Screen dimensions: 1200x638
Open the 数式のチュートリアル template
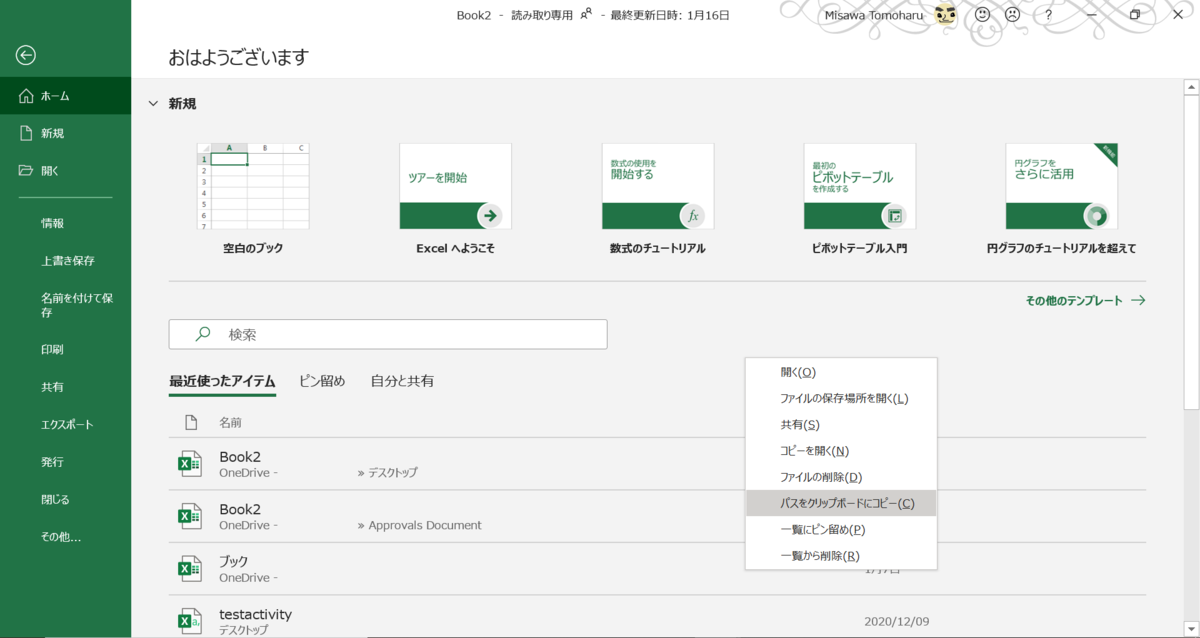tap(658, 198)
